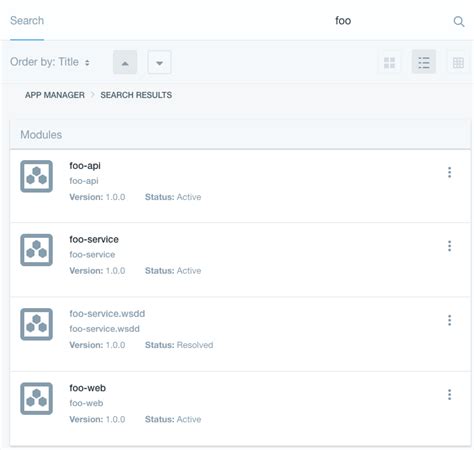Sort results in ascending order
The height and width of the screenshot is (450, 474).
[125, 62]
